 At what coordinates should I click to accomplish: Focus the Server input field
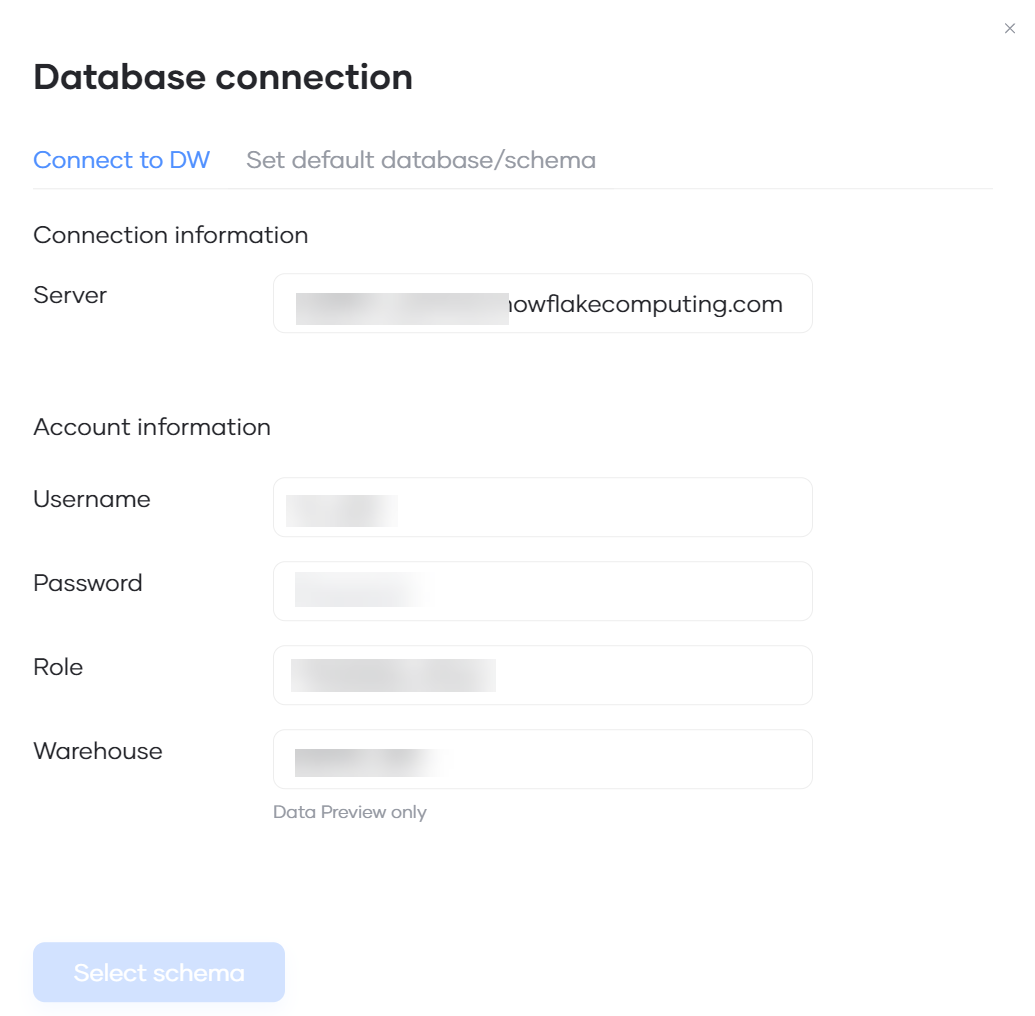[x=542, y=304]
